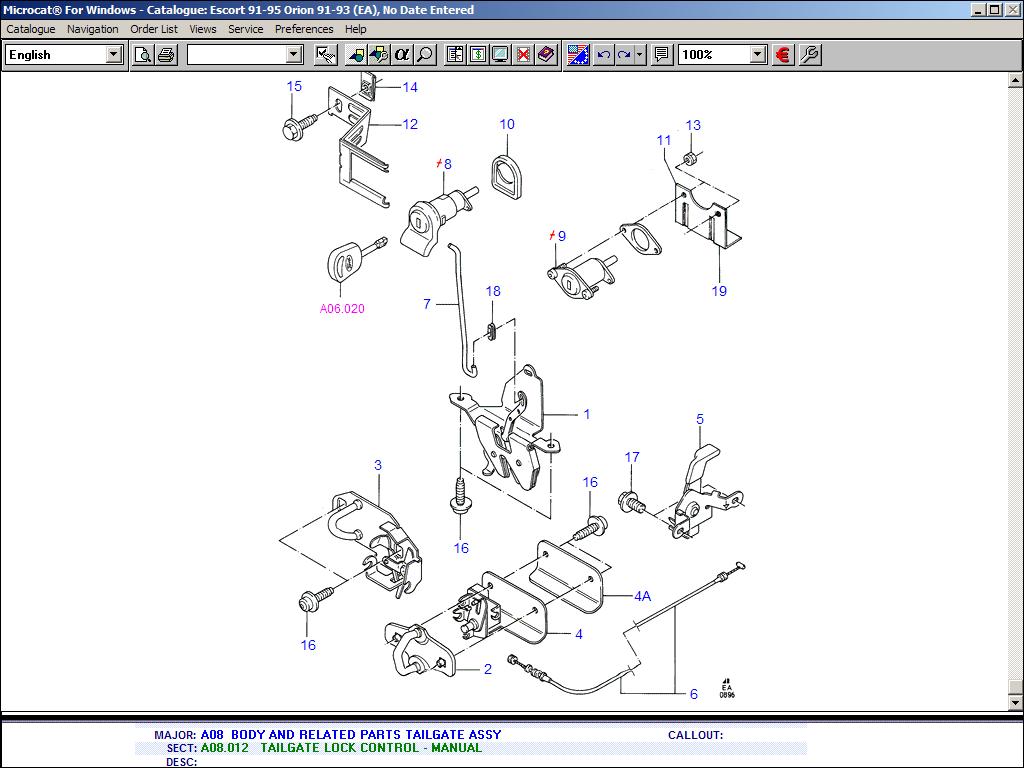Click the red Euro currency icon
The image size is (1024, 768).
pos(783,54)
